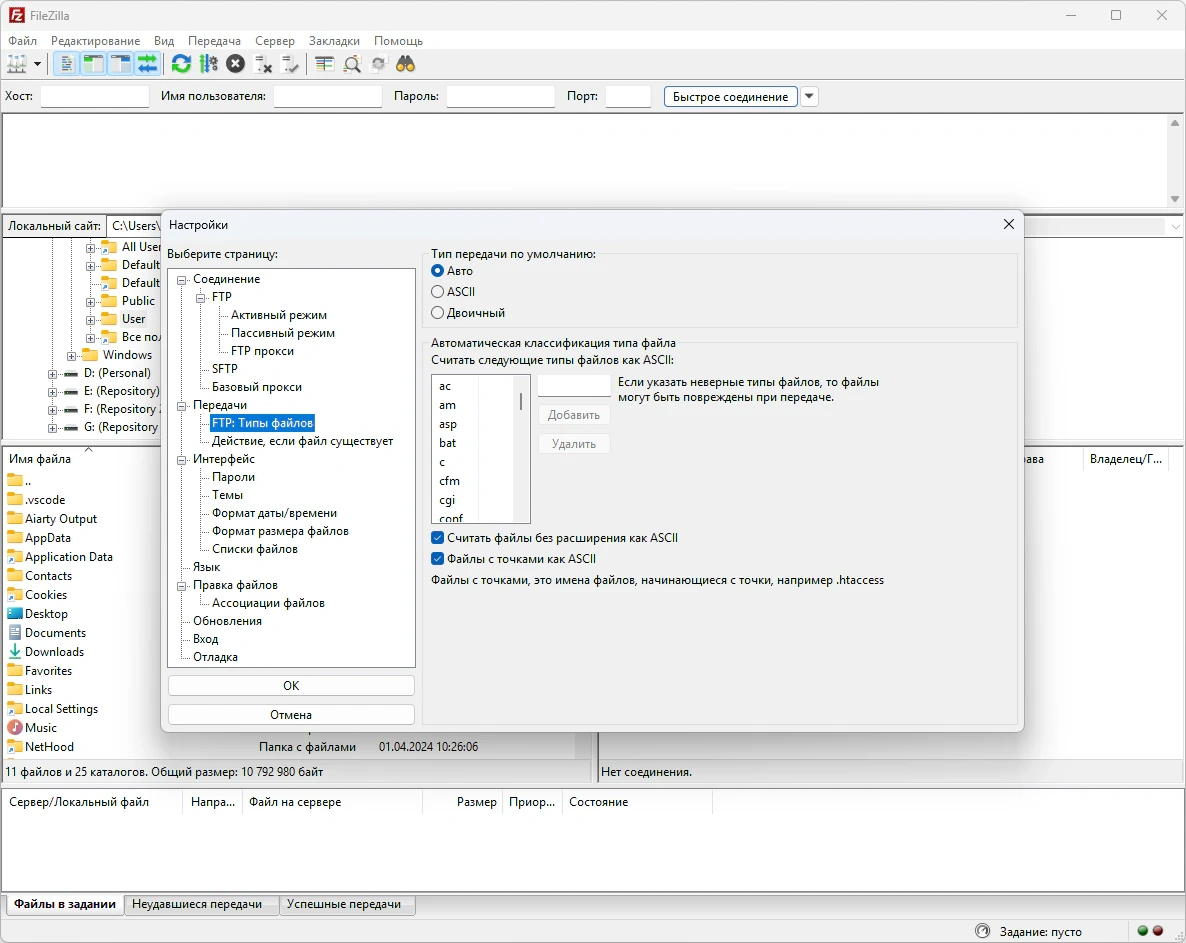This screenshot has width=1186, height=943.
Task: Open the Быстрое соединение history dropdown arrow
Action: click(810, 97)
